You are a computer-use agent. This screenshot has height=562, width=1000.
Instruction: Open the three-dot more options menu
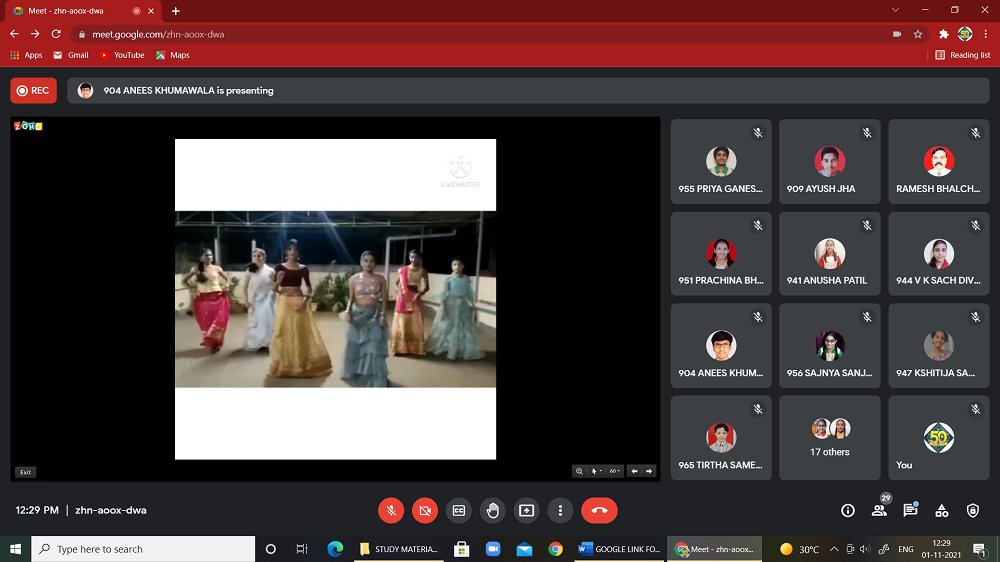(560, 510)
